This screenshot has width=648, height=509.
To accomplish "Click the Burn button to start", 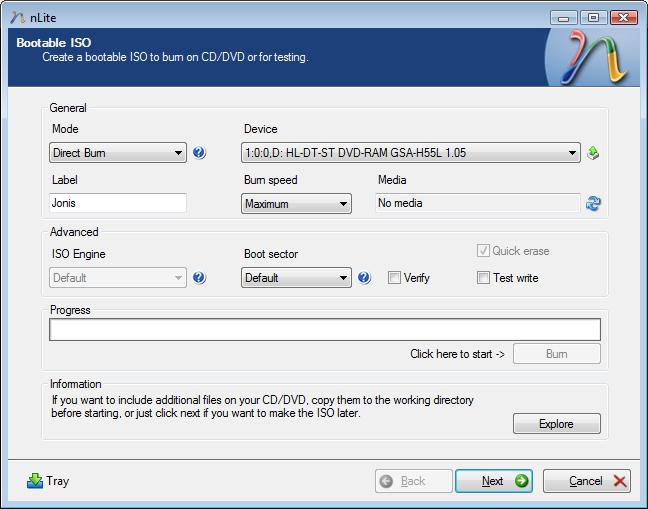I will pyautogui.click(x=557, y=354).
